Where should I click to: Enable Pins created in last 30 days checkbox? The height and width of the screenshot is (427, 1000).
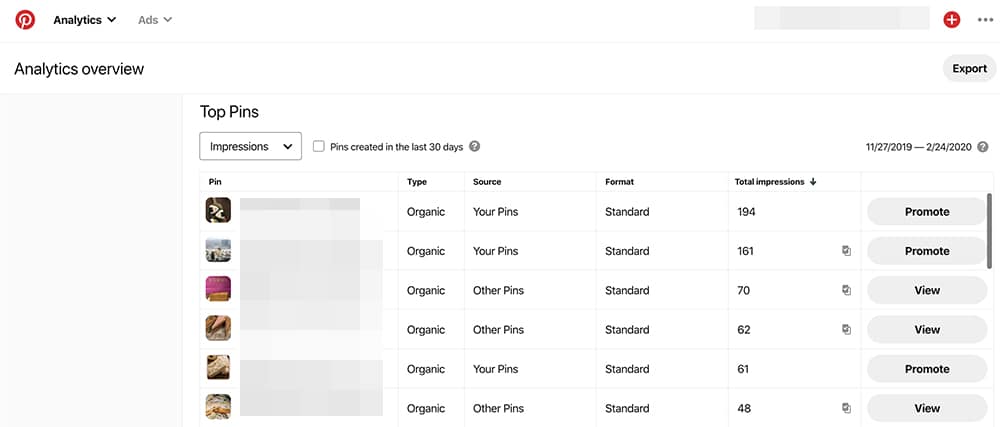point(319,146)
